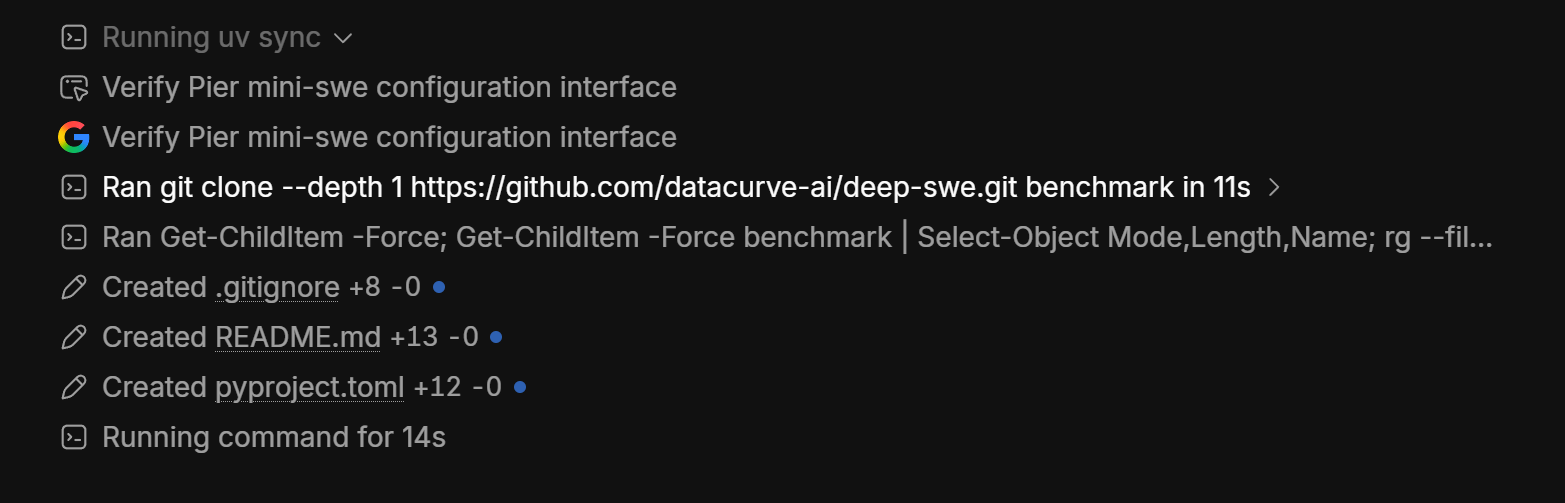This screenshot has height=503, width=1565.
Task: Click pencil icon beside Created pyproject.toml
Action: point(74,387)
